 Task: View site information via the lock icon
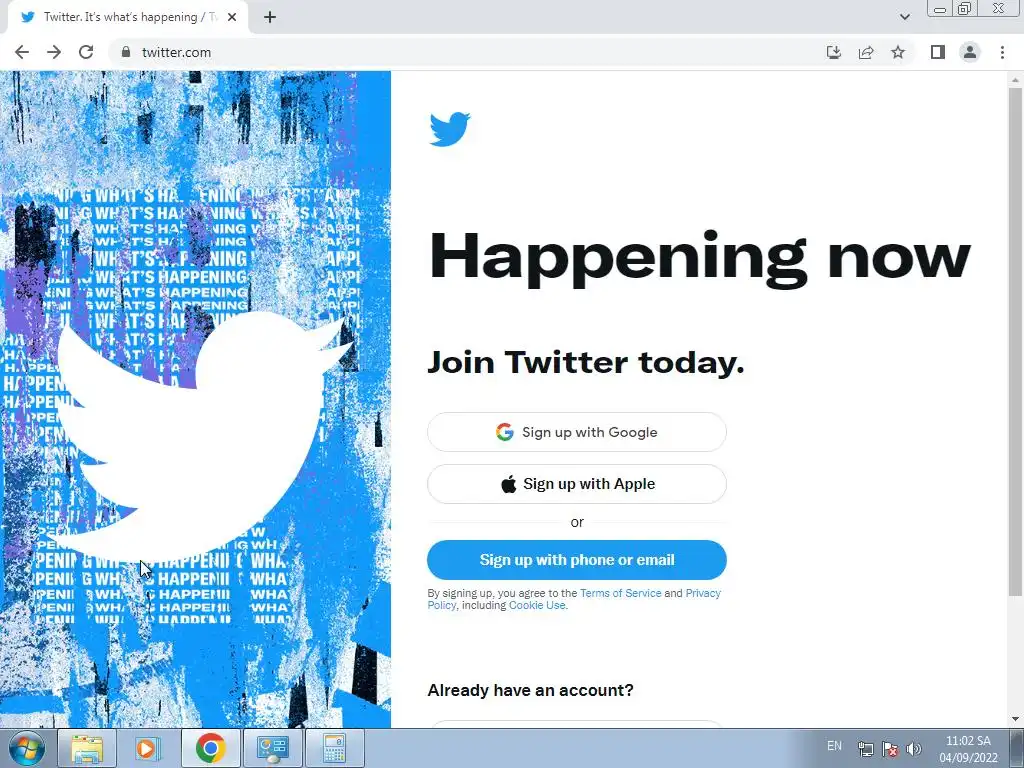pos(126,52)
